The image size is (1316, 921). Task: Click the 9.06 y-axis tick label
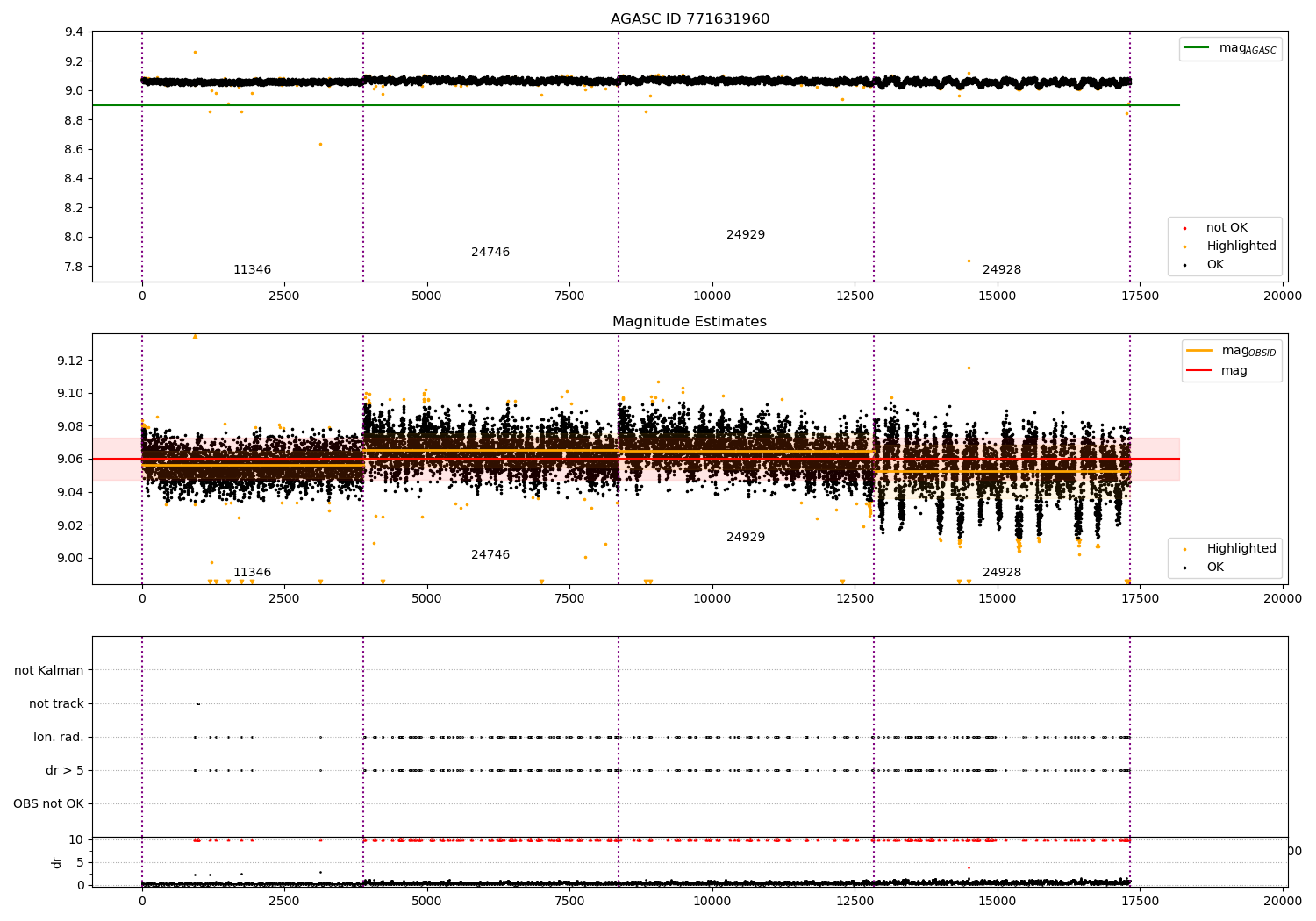click(70, 460)
